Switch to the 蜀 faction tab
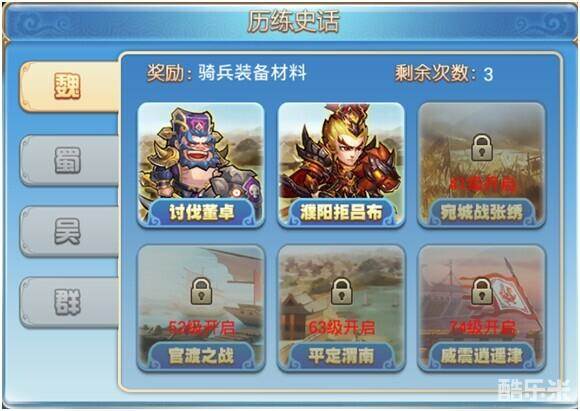This screenshot has width=580, height=411. click(70, 160)
